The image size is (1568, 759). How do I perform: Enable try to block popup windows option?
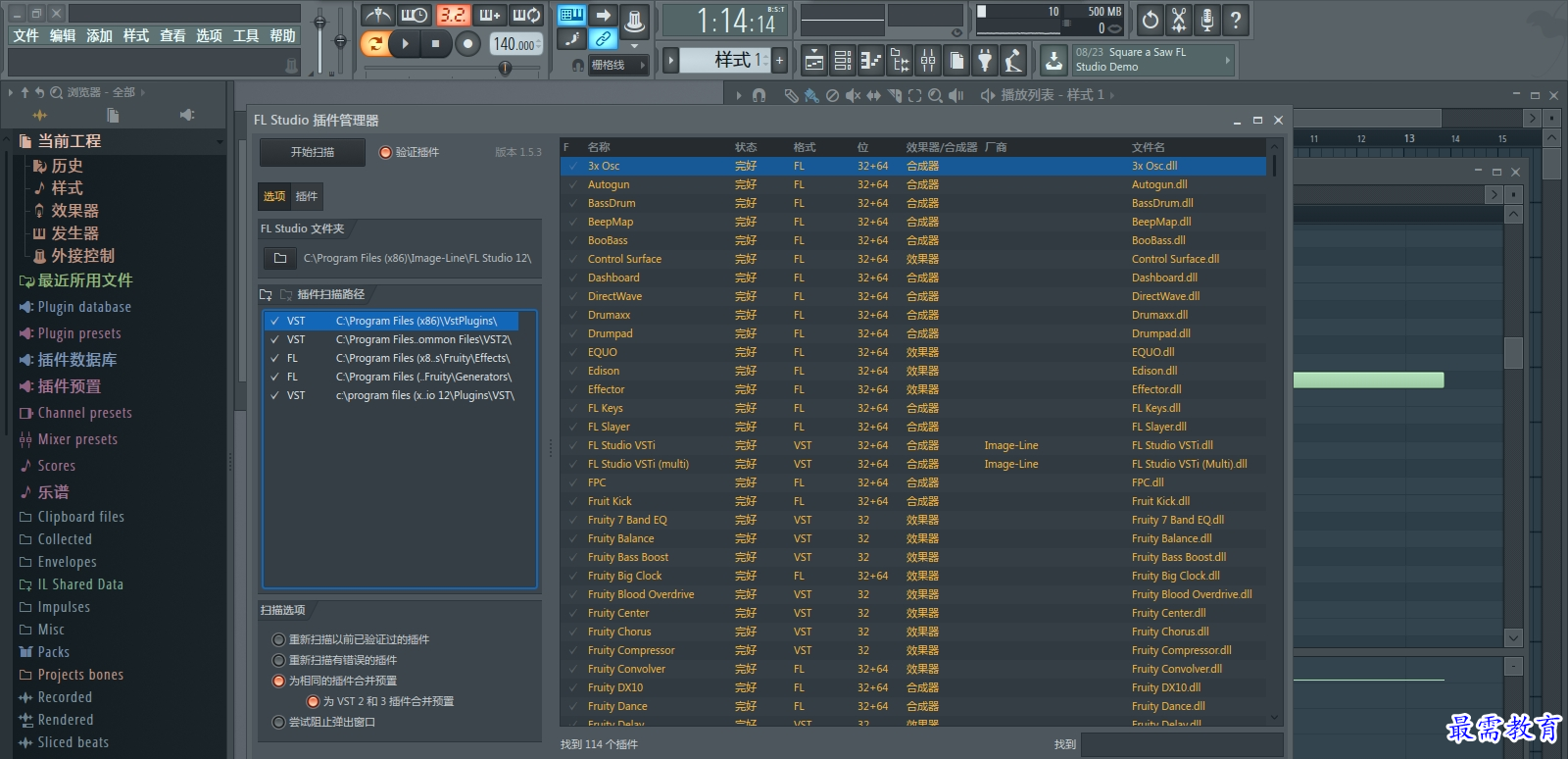pos(278,722)
